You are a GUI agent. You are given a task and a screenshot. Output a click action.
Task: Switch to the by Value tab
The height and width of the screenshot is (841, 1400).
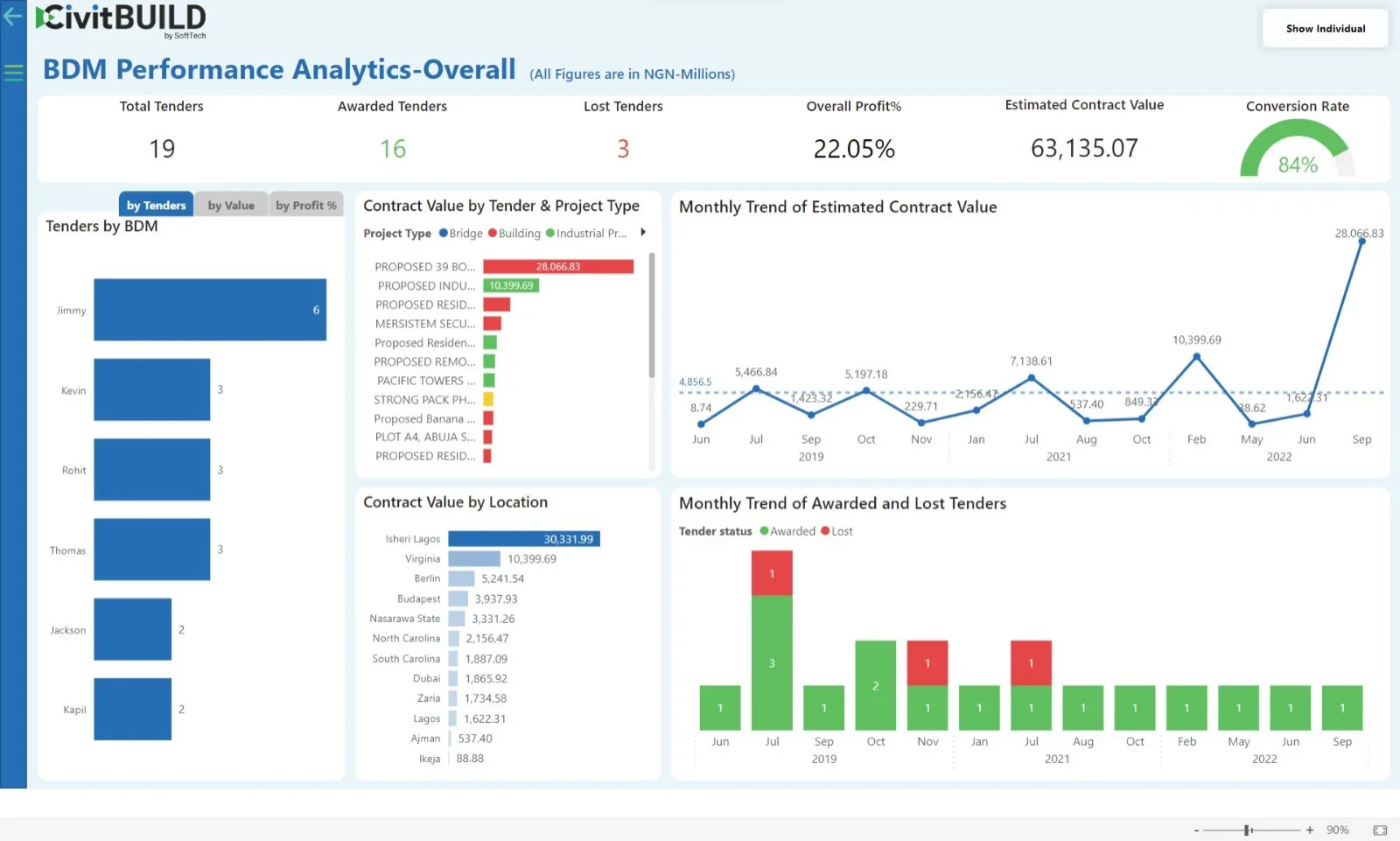[x=231, y=206]
